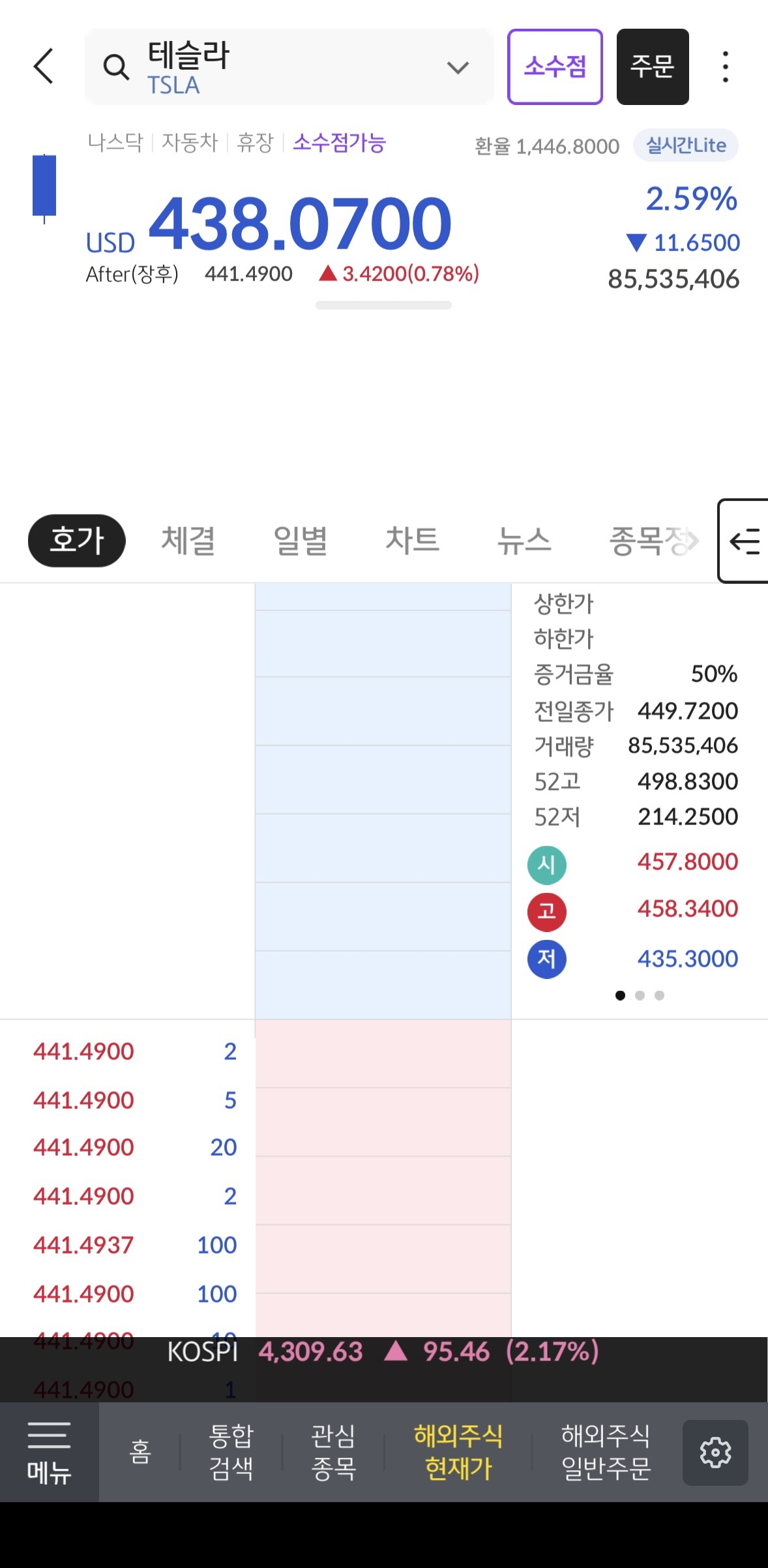This screenshot has height=1568, width=768.
Task: Switch to the 체결 tab
Action: [x=188, y=541]
